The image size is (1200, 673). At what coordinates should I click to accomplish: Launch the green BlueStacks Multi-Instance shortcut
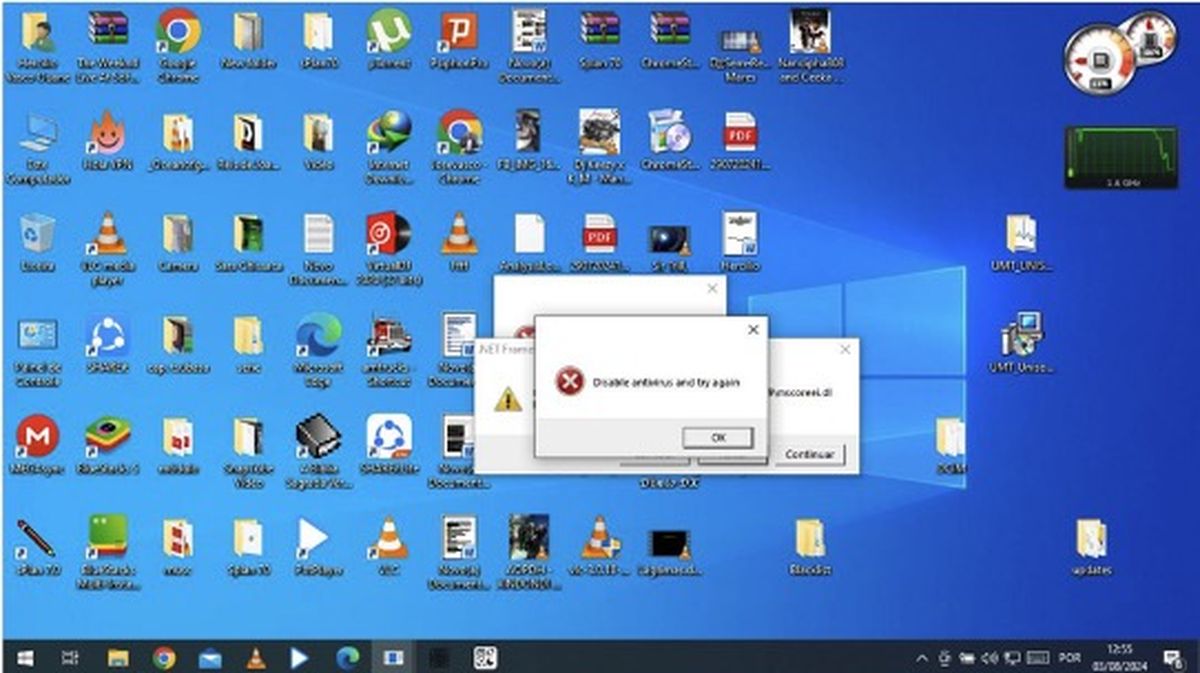107,553
